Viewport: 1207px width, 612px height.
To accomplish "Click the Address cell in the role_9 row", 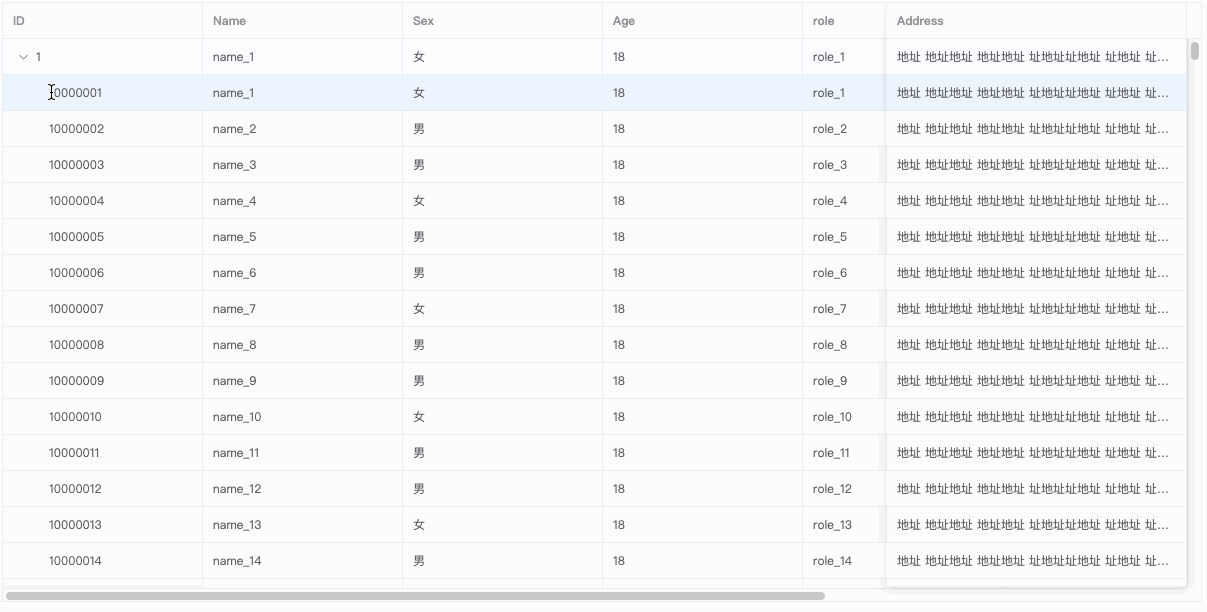I will [x=1036, y=381].
